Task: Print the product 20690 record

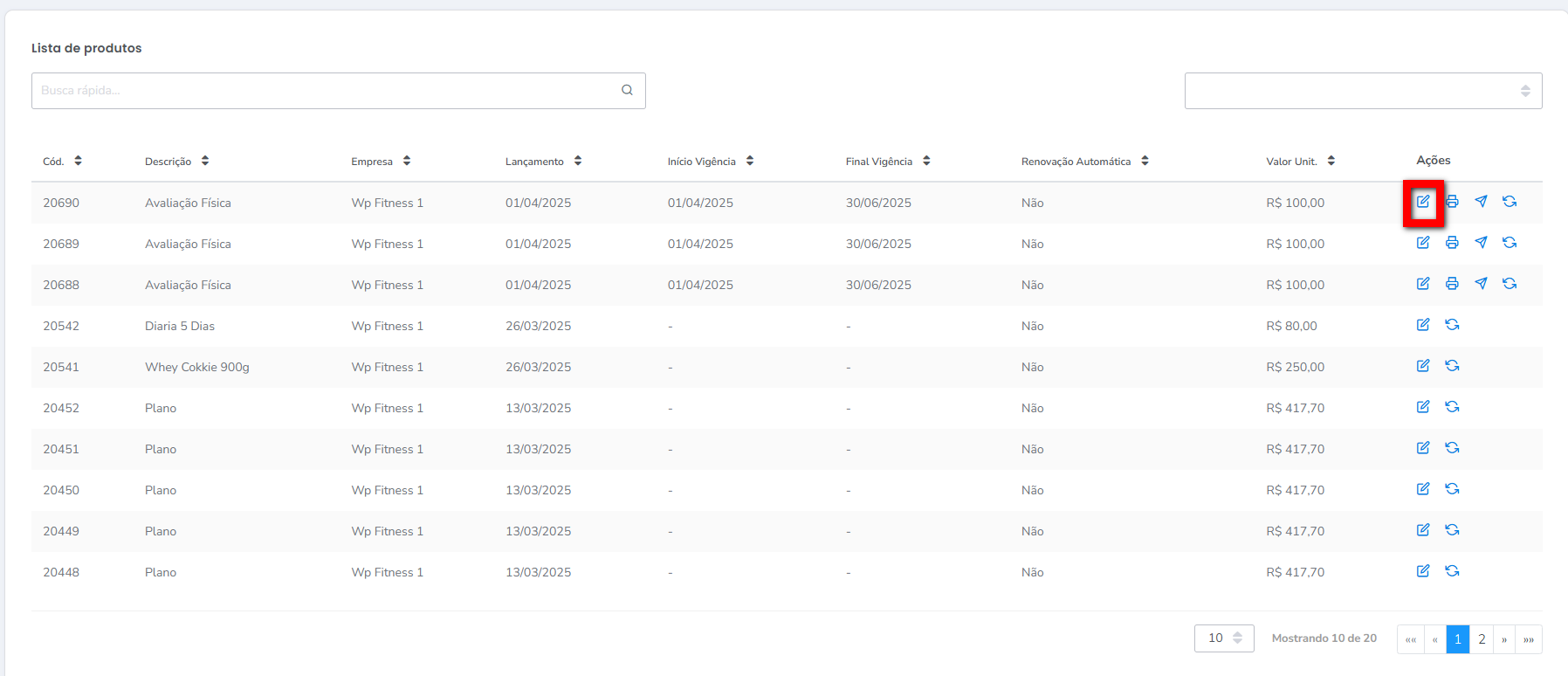Action: coord(1452,202)
